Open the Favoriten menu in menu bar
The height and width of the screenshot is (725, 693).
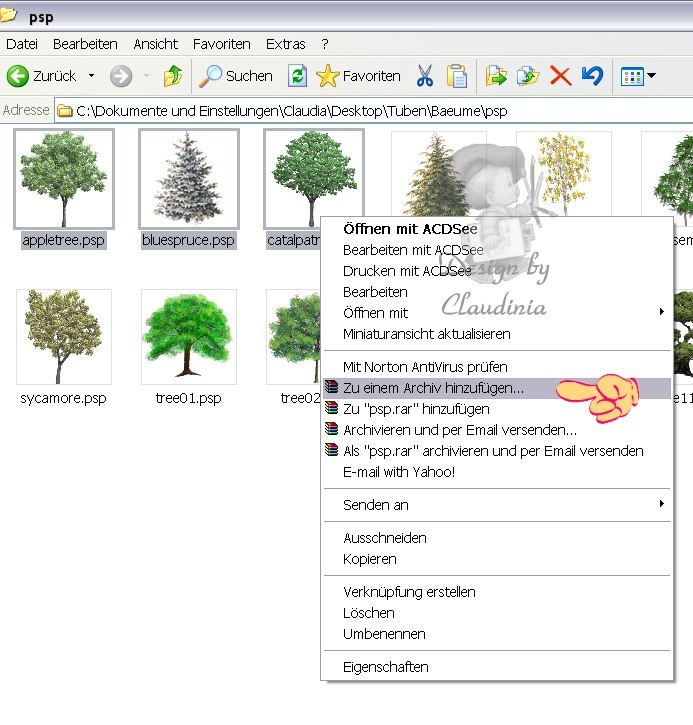221,44
